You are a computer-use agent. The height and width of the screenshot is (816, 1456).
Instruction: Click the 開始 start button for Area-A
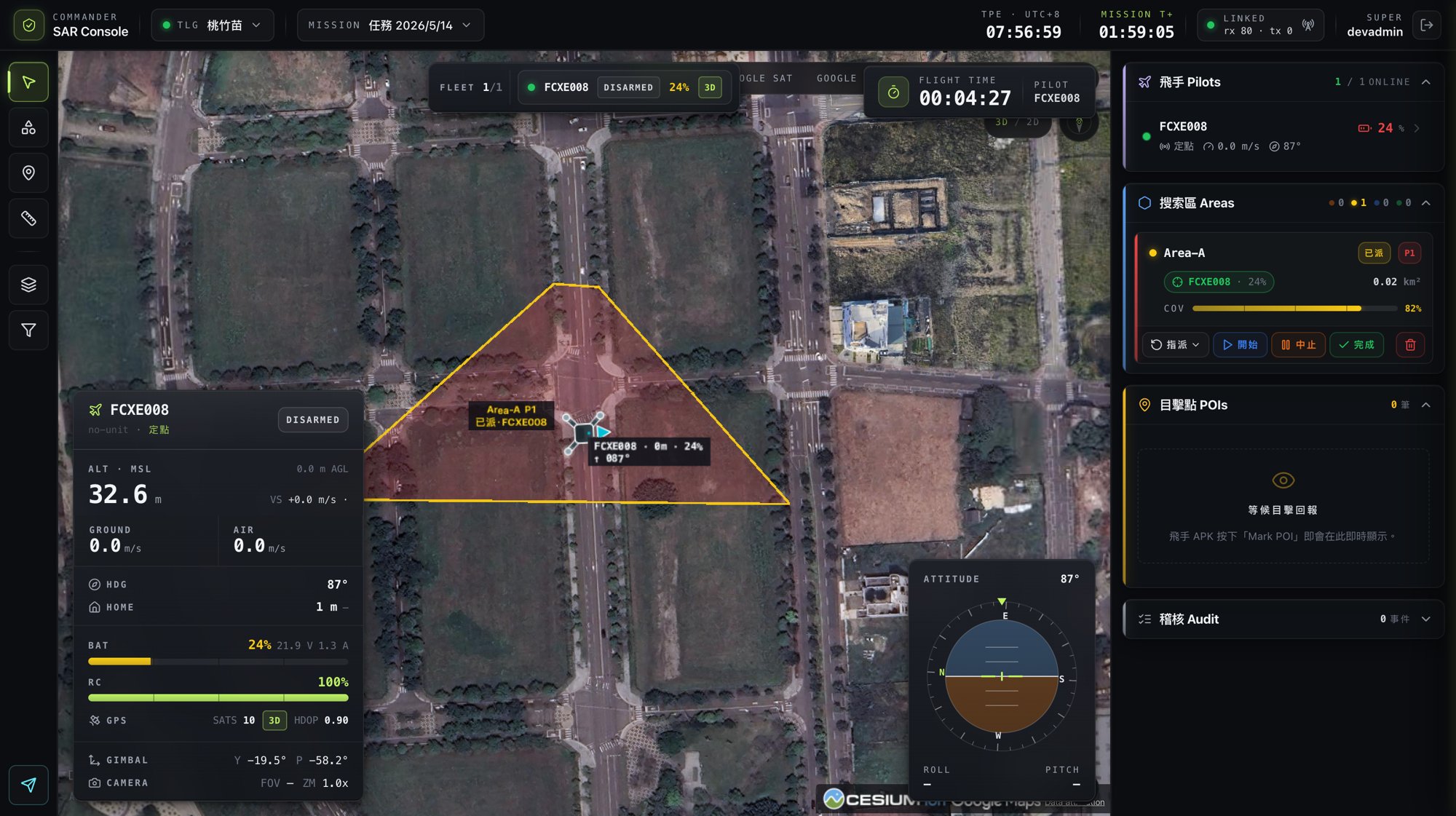1240,345
